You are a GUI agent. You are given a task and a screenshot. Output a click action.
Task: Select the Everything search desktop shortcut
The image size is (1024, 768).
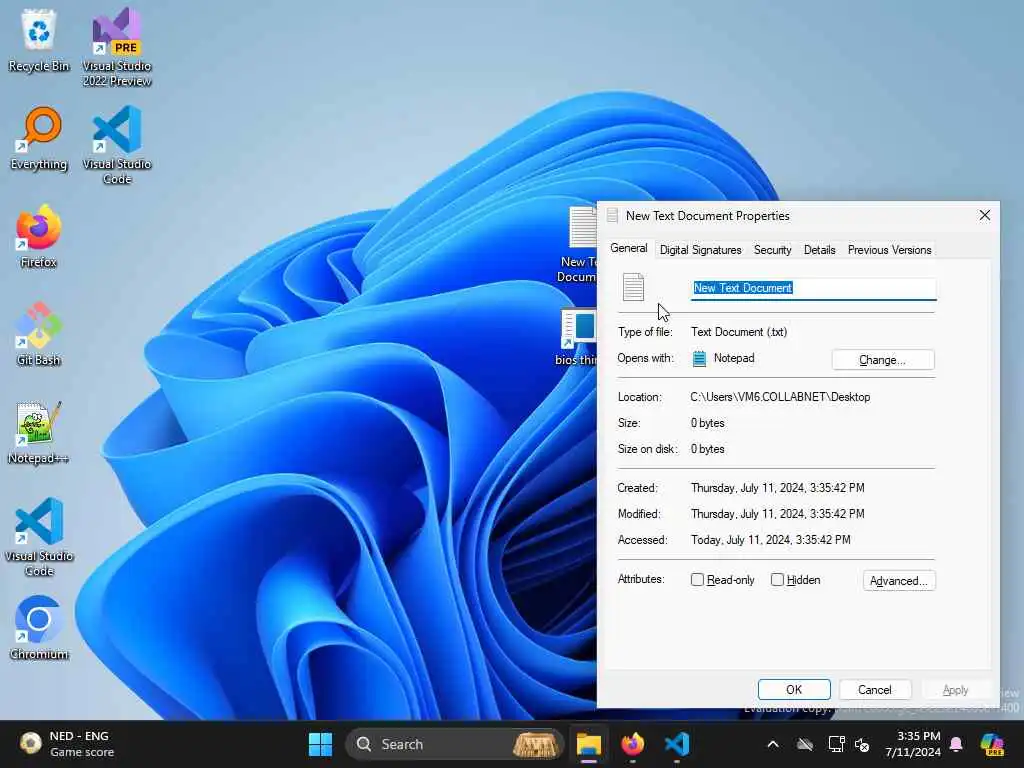click(39, 138)
